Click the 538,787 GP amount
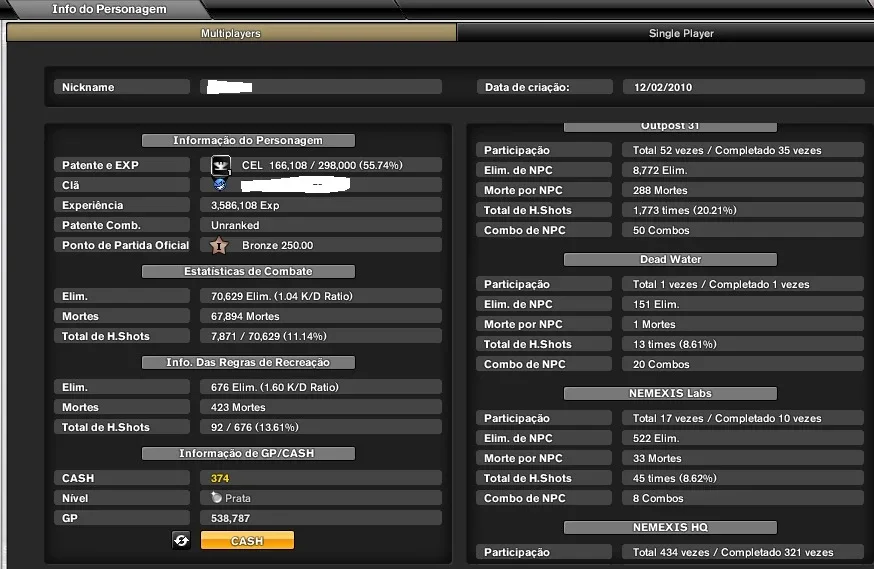This screenshot has height=569, width=874. coord(230,518)
